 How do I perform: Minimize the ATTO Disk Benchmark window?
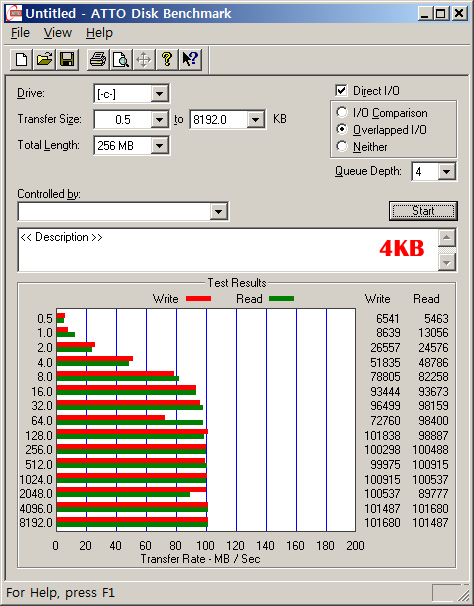(x=425, y=14)
